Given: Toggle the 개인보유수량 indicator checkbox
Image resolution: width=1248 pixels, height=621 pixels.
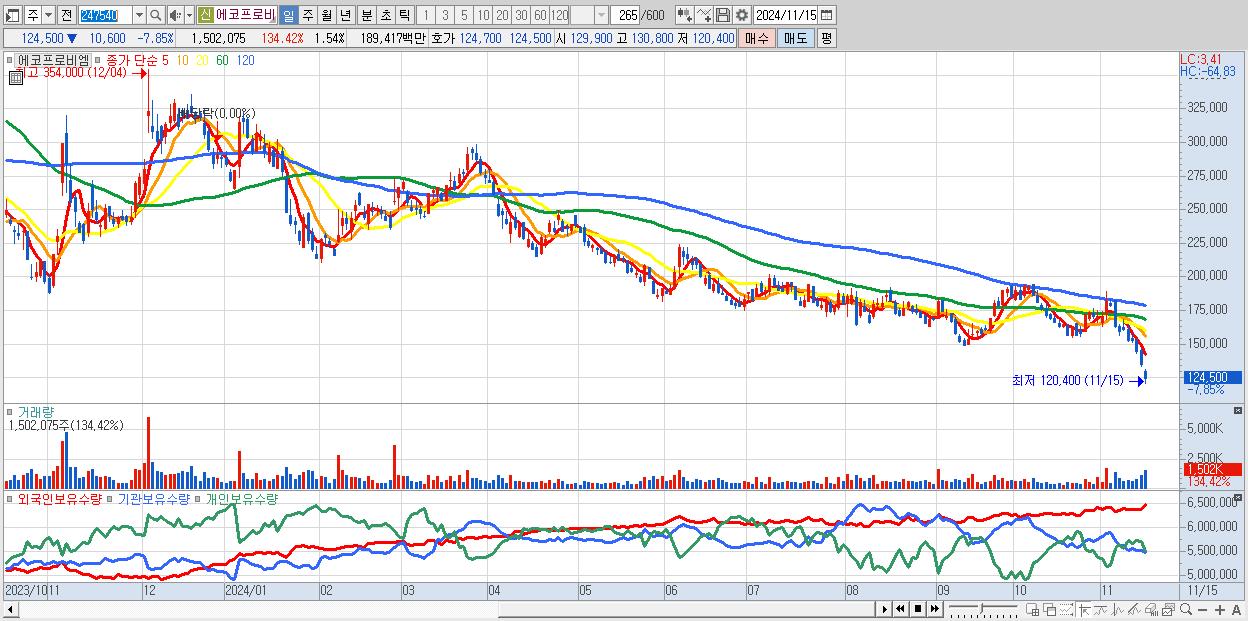Looking at the screenshot, I should (199, 498).
